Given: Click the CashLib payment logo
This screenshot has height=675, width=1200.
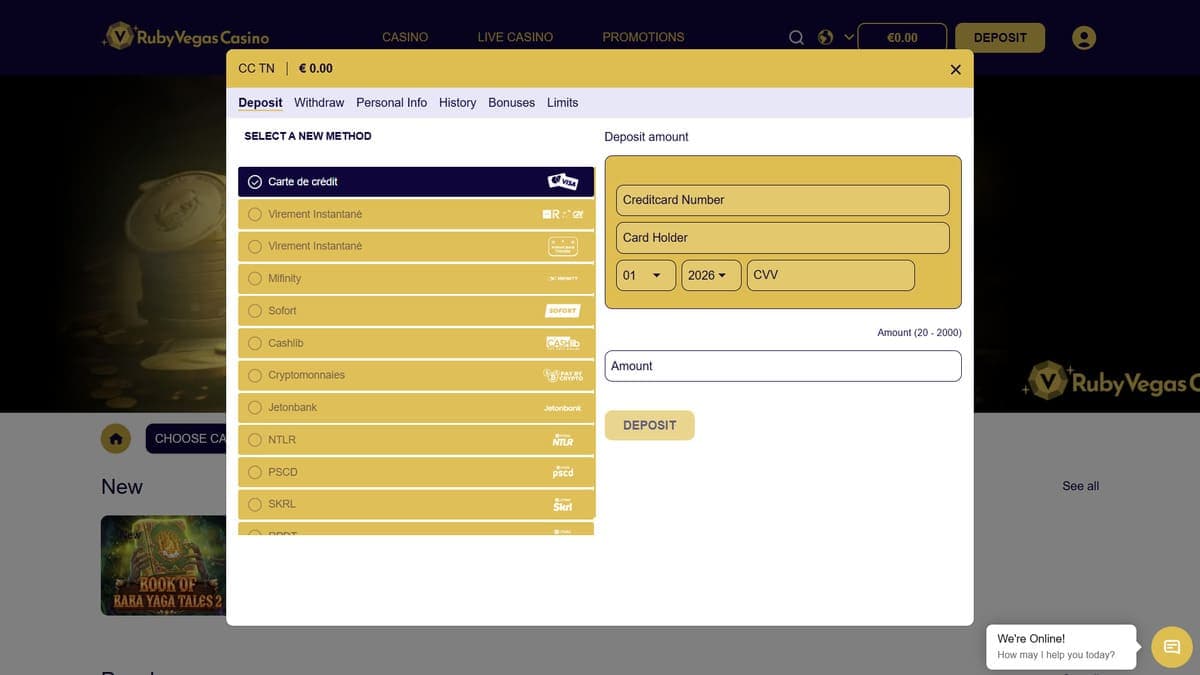Looking at the screenshot, I should (x=563, y=343).
